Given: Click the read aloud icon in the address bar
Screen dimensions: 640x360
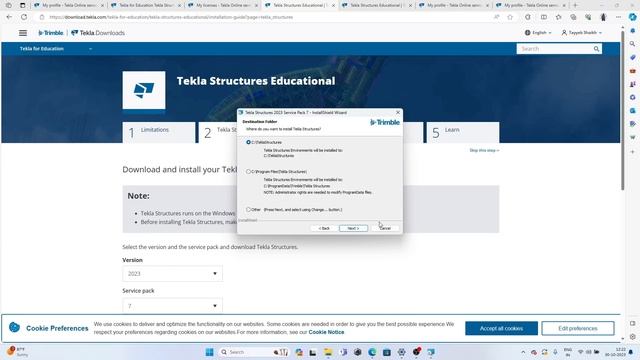Looking at the screenshot, I should [x=496, y=17].
